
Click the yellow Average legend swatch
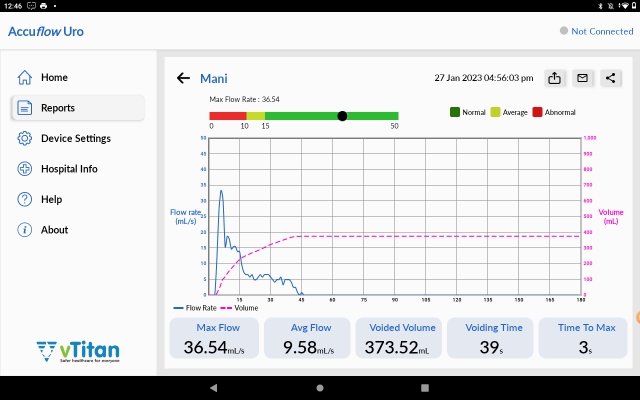pos(495,112)
